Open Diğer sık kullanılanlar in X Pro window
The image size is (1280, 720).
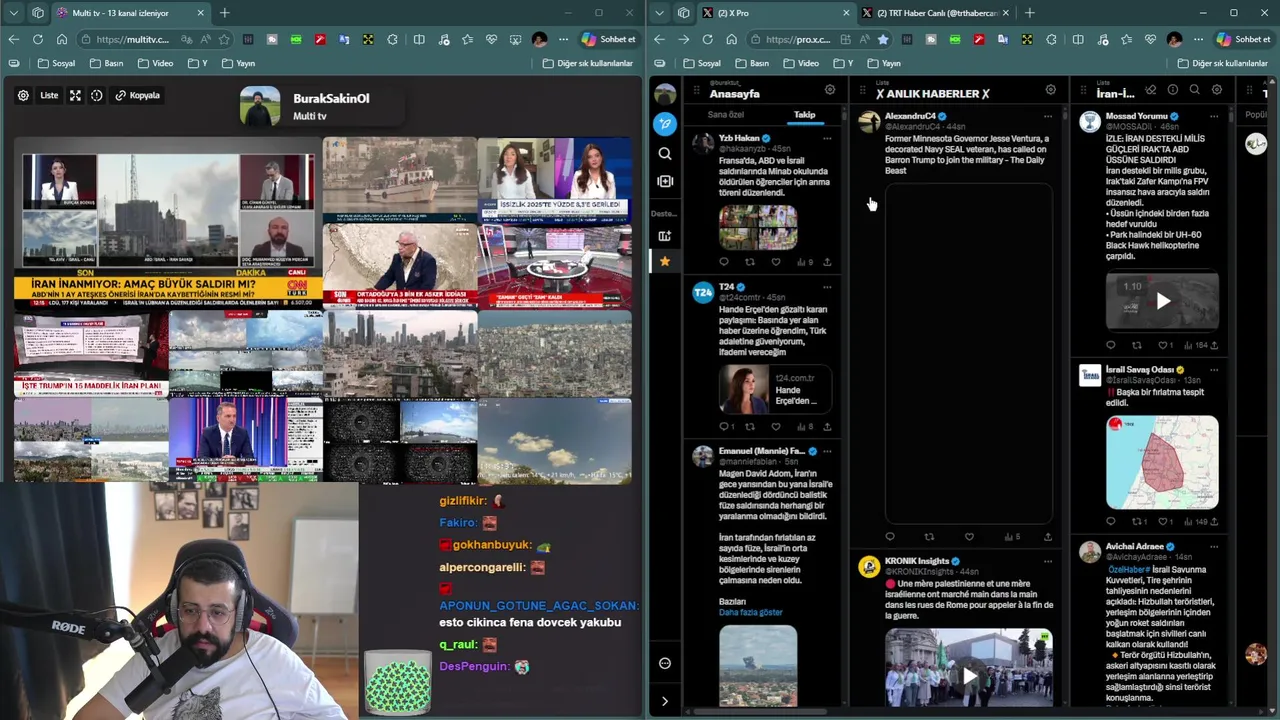coord(1223,63)
